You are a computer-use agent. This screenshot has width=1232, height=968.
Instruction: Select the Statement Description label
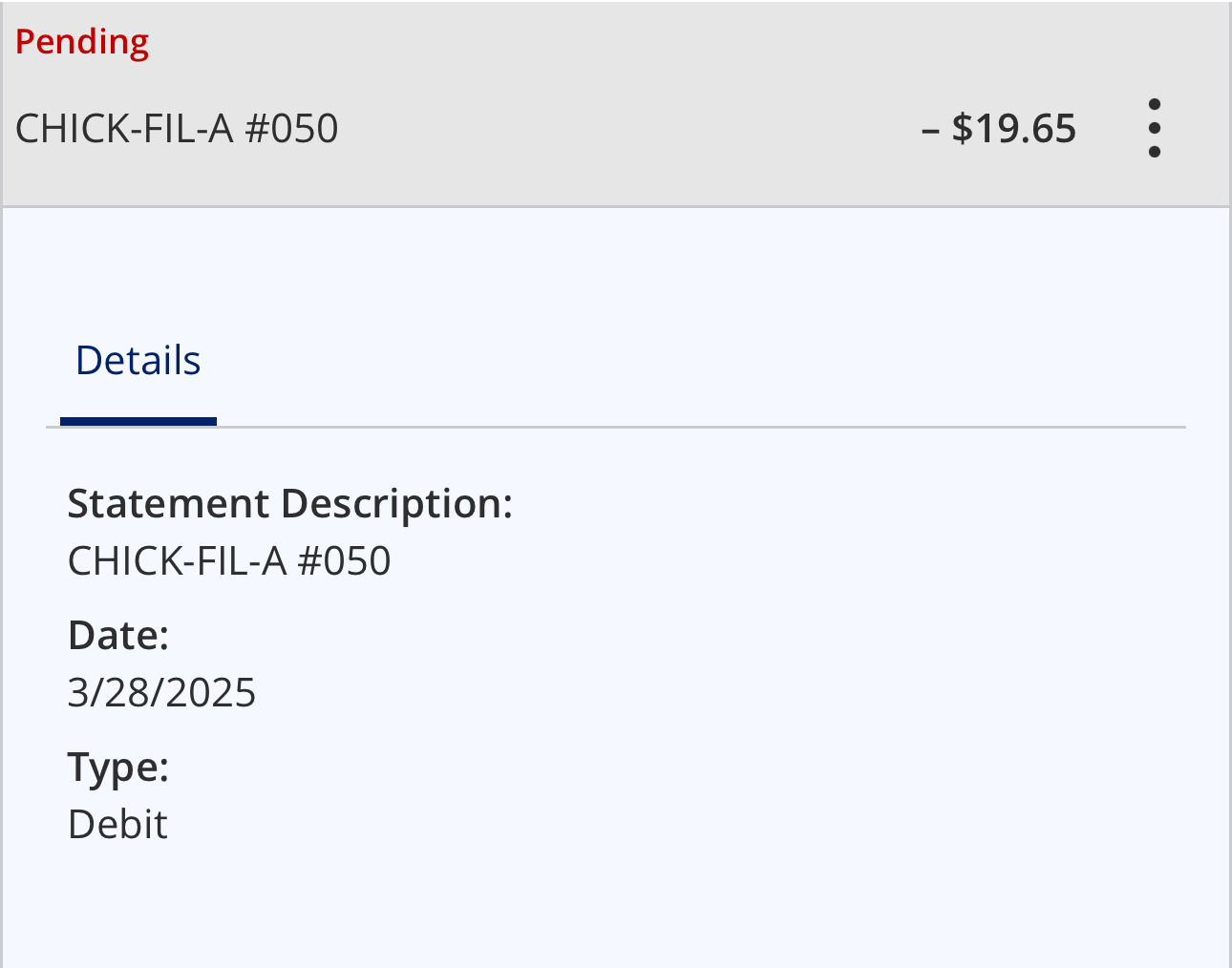pos(289,504)
